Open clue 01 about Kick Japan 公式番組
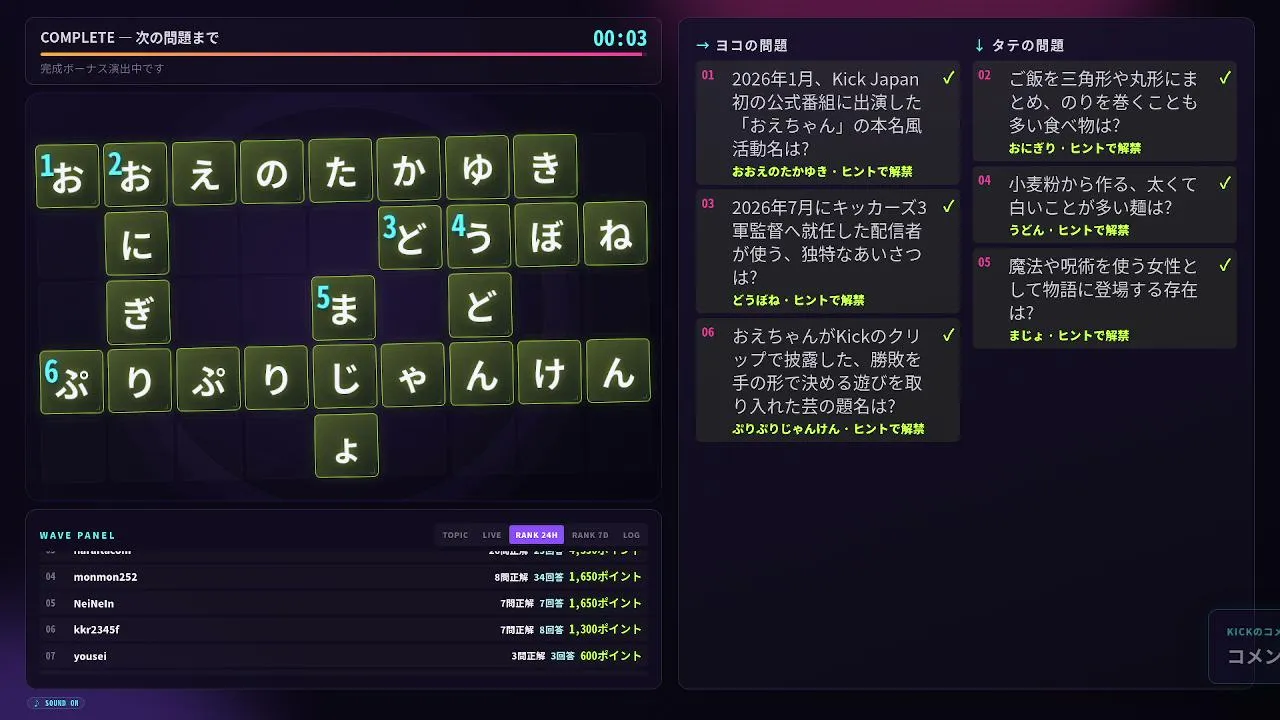This screenshot has height=720, width=1280. 828,124
